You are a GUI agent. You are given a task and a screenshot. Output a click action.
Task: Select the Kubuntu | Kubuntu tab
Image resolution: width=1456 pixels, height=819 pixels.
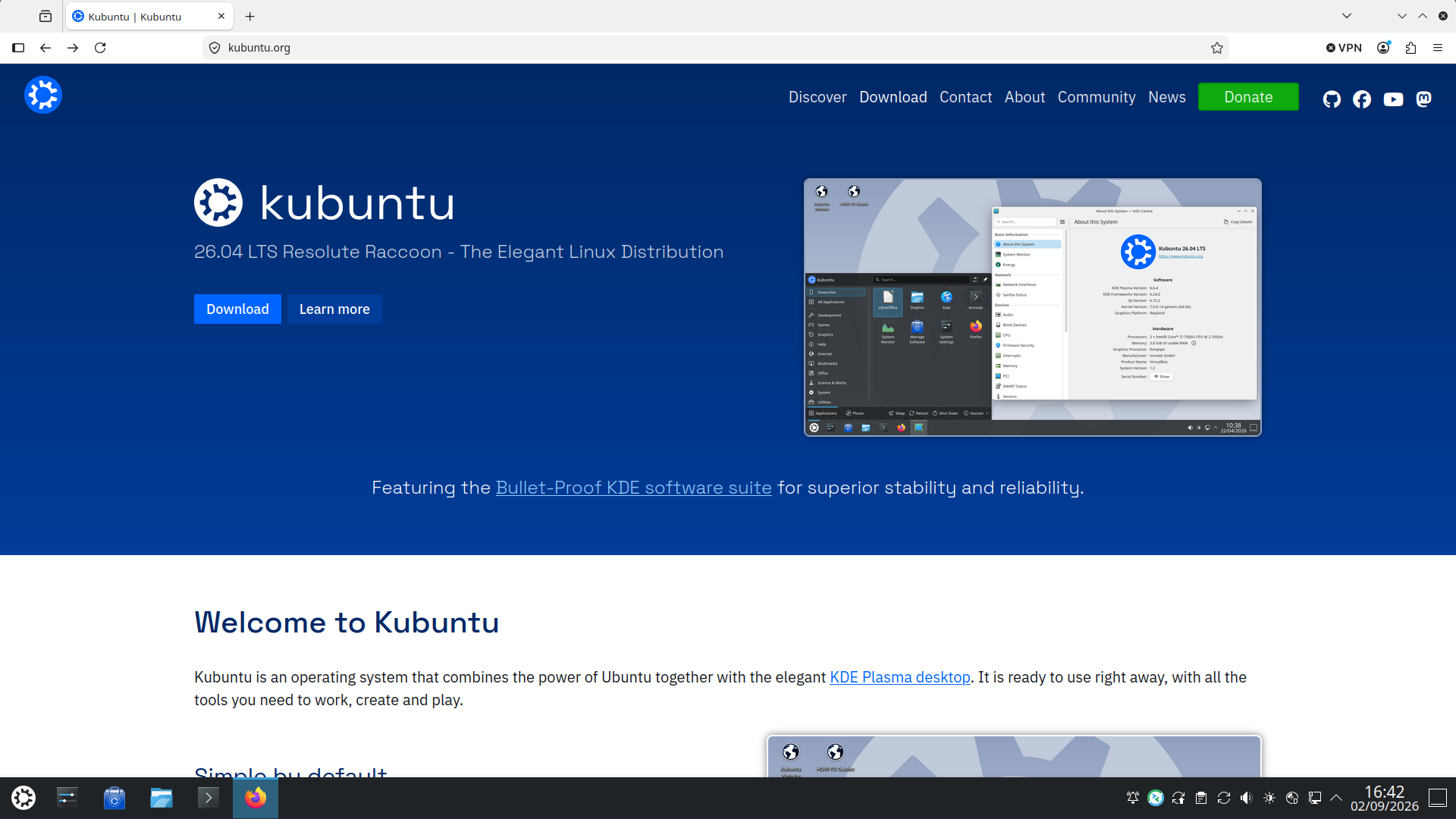pos(149,16)
